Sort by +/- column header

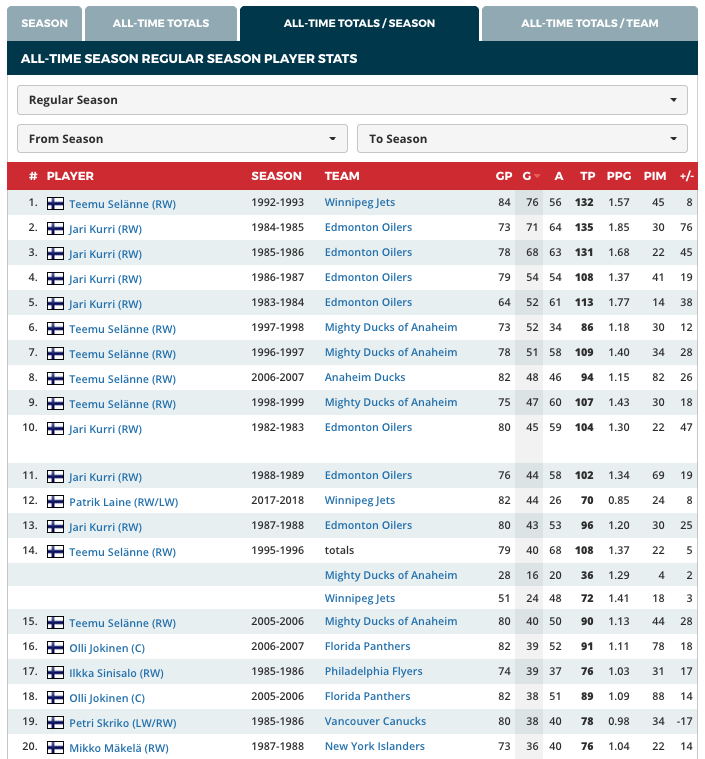687,176
